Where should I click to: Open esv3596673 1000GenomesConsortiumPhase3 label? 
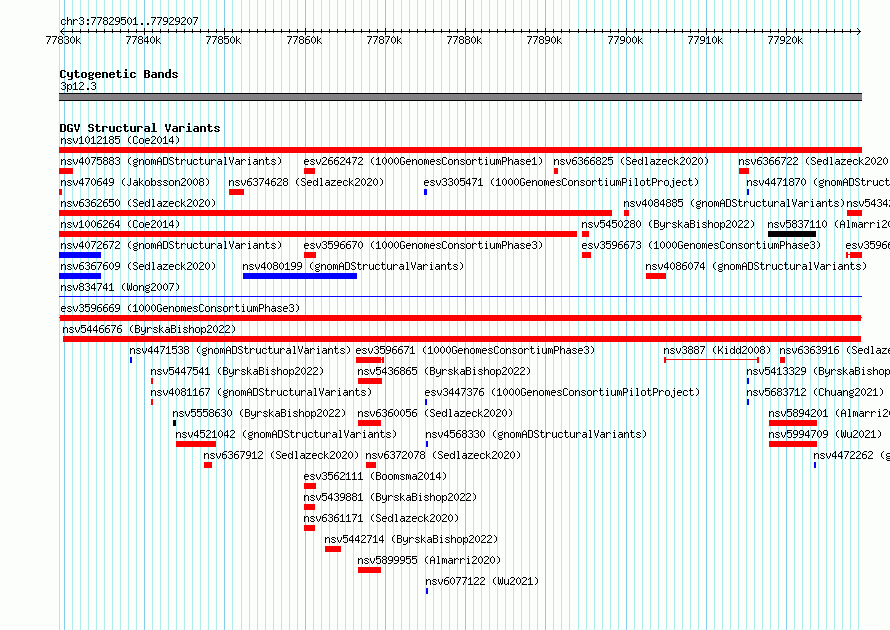pos(701,245)
